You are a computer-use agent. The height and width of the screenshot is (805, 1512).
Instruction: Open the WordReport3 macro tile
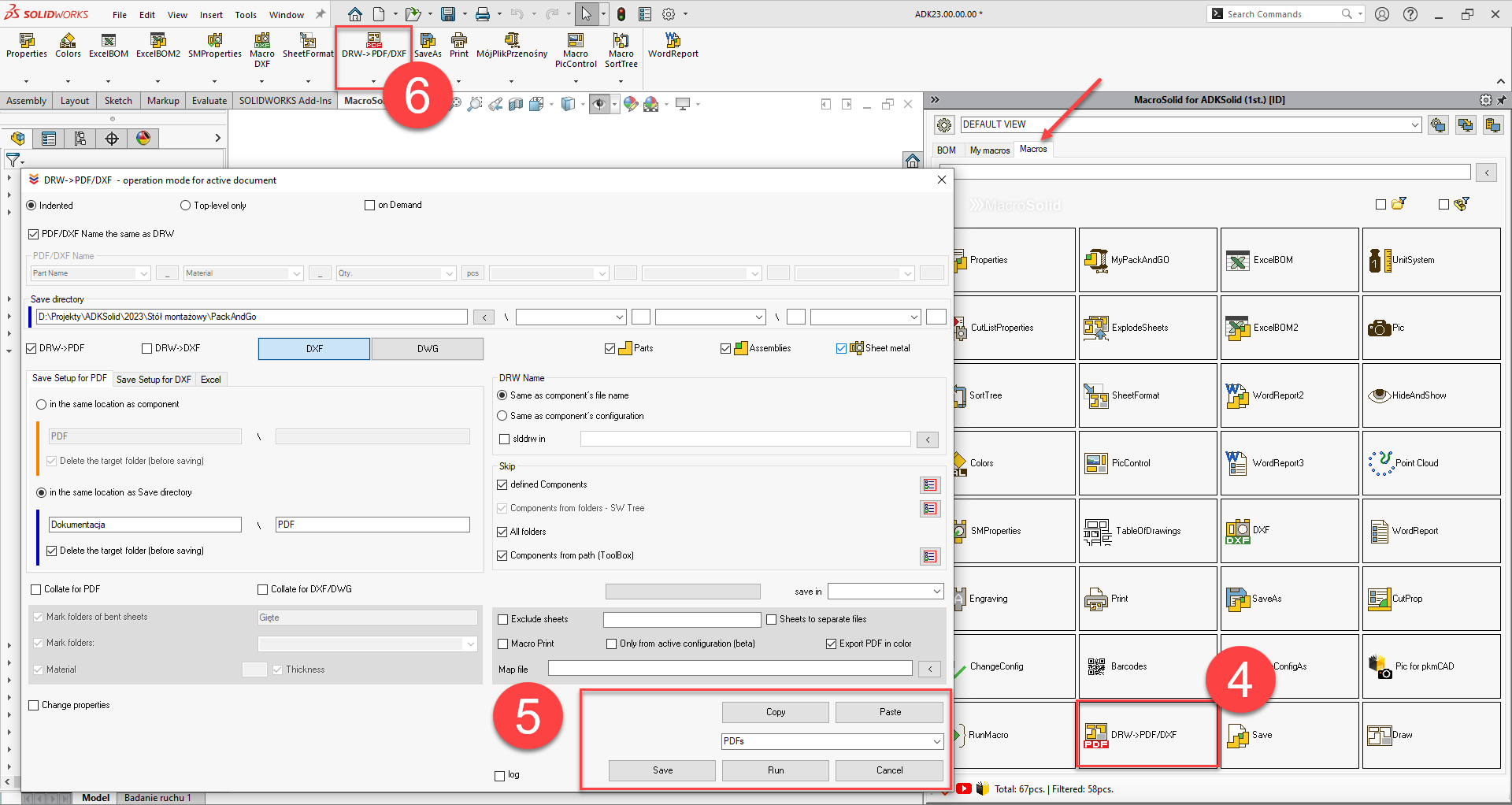pos(1289,463)
